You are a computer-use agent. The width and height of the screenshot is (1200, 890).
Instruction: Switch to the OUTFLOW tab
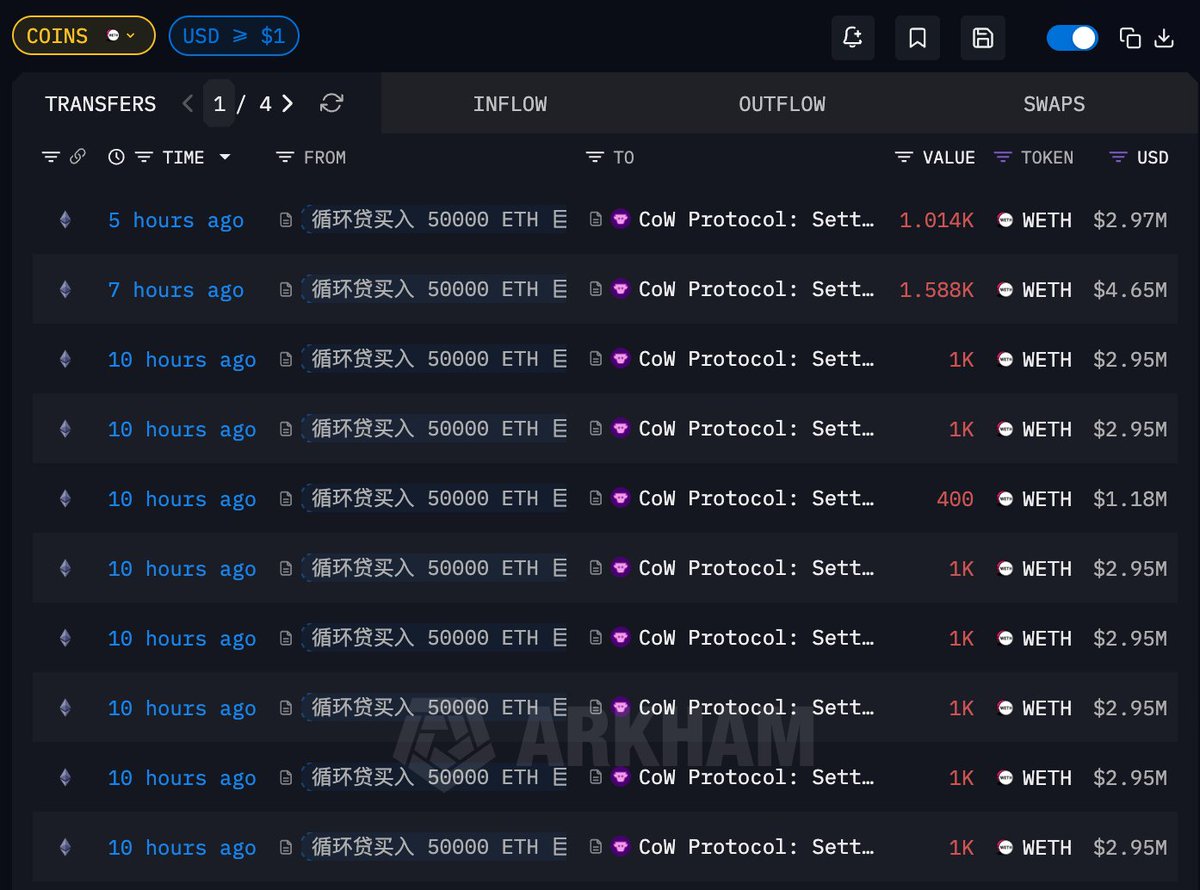pyautogui.click(x=782, y=104)
